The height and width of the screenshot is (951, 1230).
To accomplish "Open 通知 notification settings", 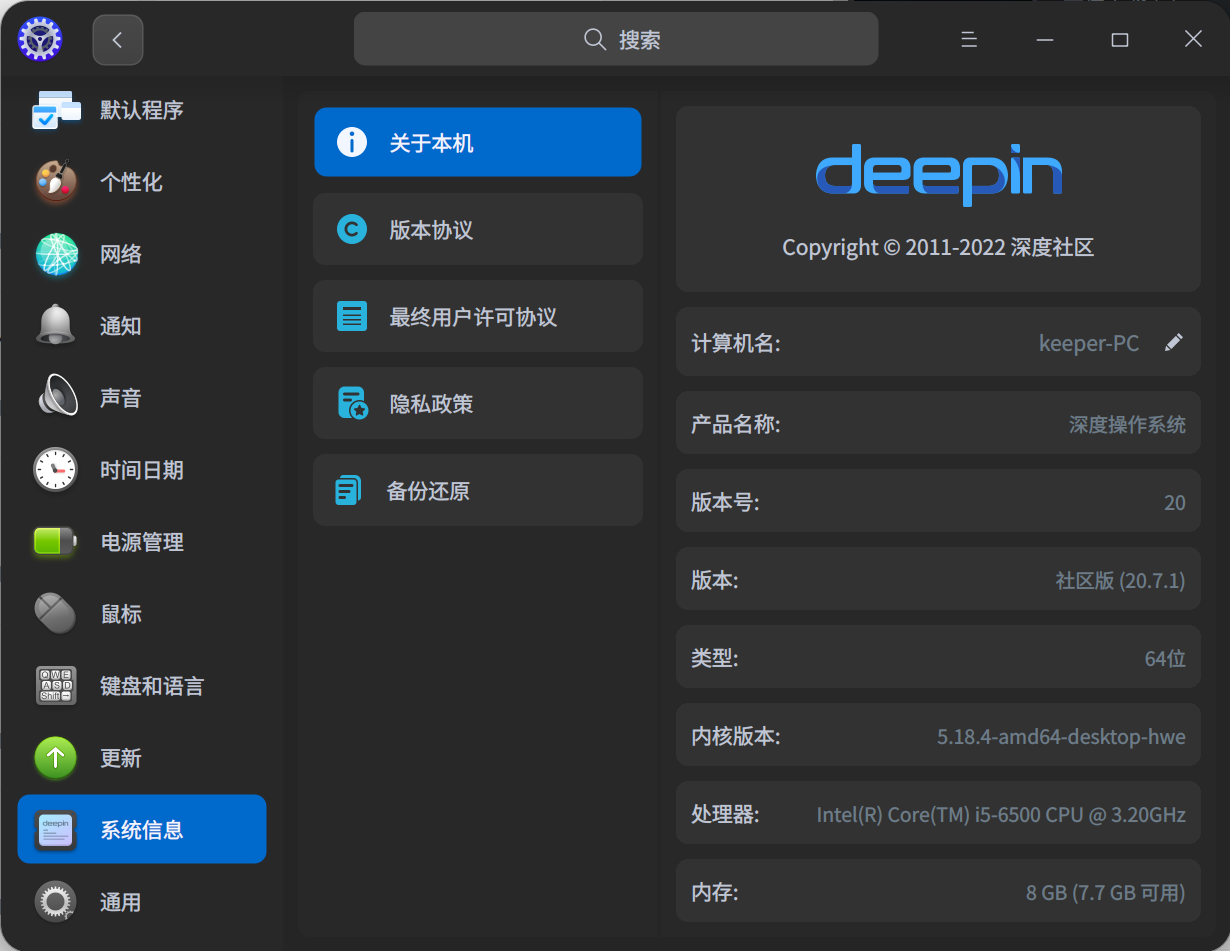I will 140,325.
